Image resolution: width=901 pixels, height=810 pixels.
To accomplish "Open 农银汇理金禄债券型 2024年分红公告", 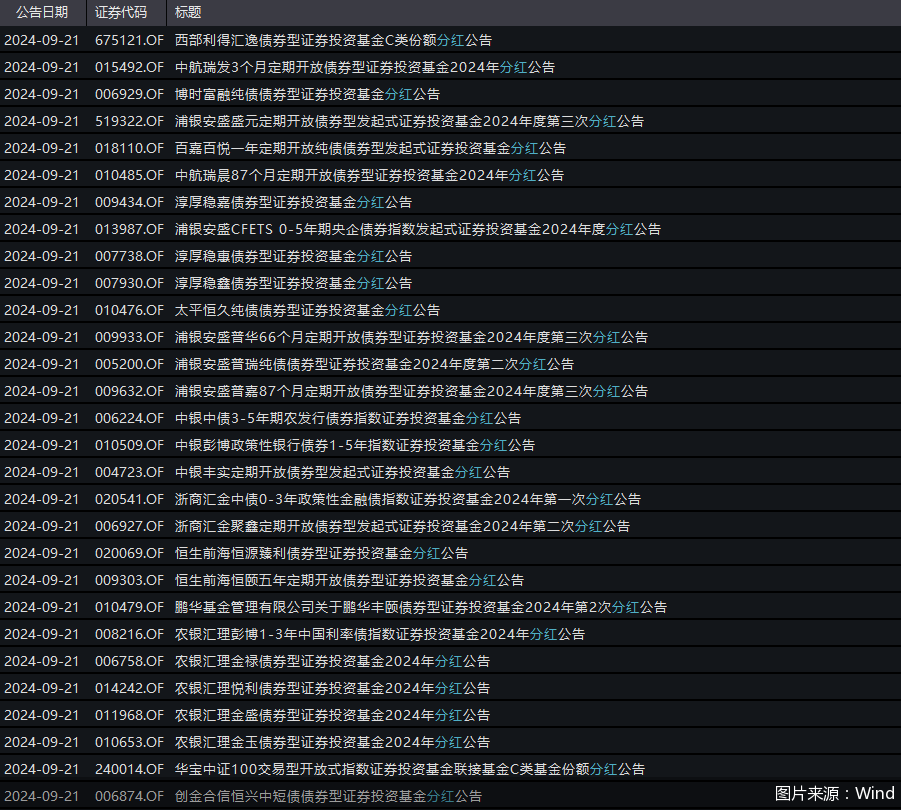I will [332, 661].
